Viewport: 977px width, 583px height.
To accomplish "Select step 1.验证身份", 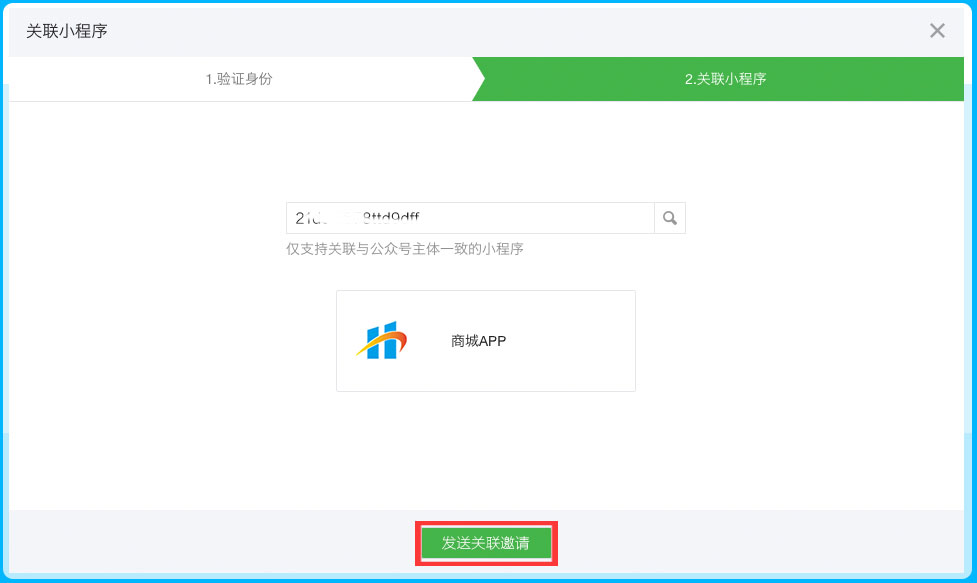I will point(239,79).
